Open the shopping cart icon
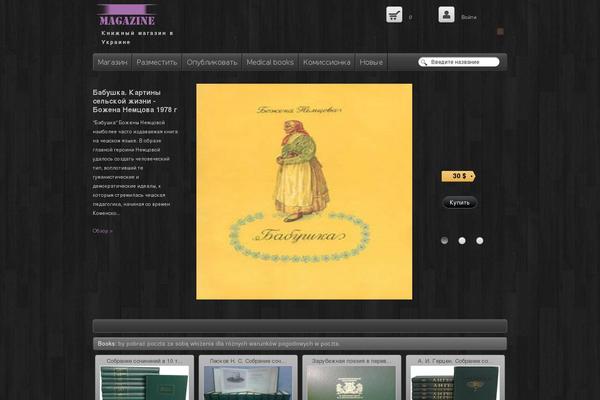This screenshot has width=600, height=400. pos(394,15)
